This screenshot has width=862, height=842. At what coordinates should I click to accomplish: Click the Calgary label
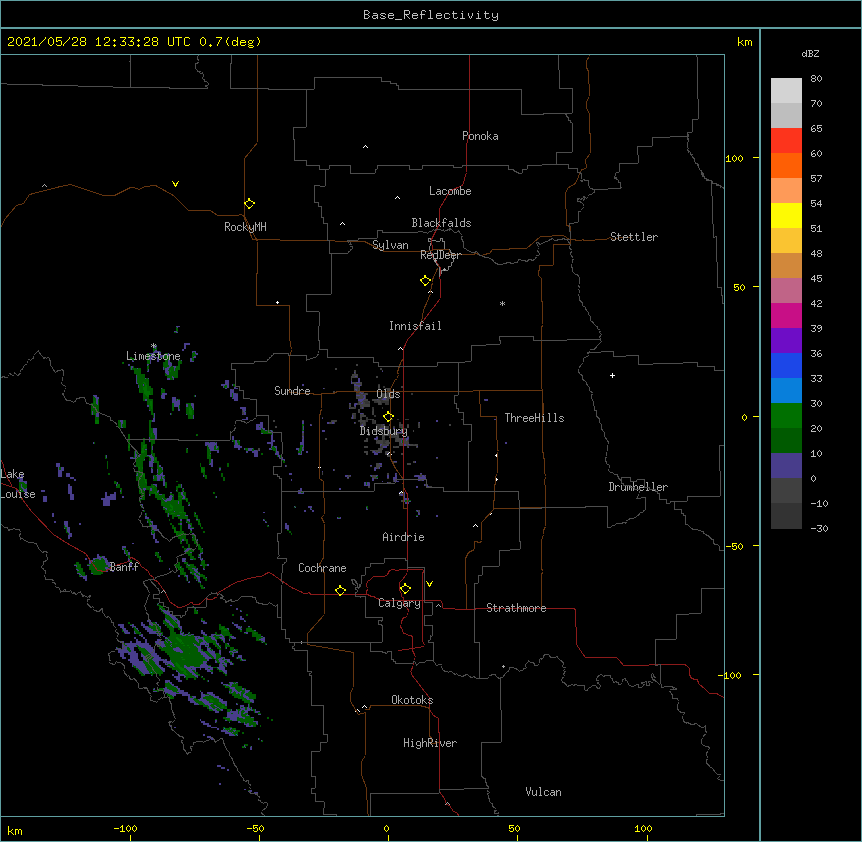399,603
